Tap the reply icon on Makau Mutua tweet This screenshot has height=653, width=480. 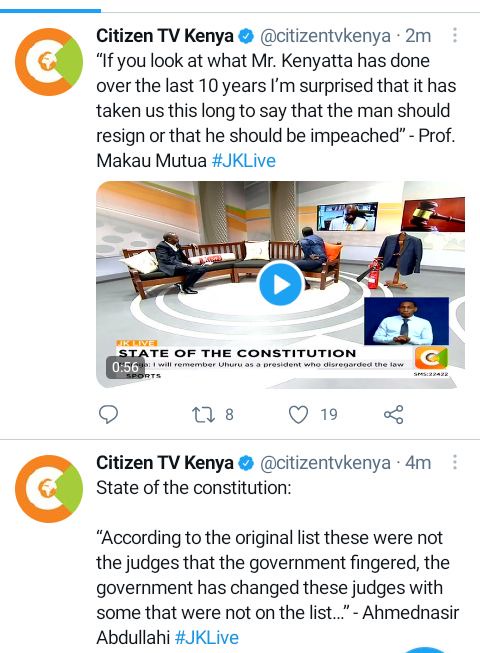(108, 414)
